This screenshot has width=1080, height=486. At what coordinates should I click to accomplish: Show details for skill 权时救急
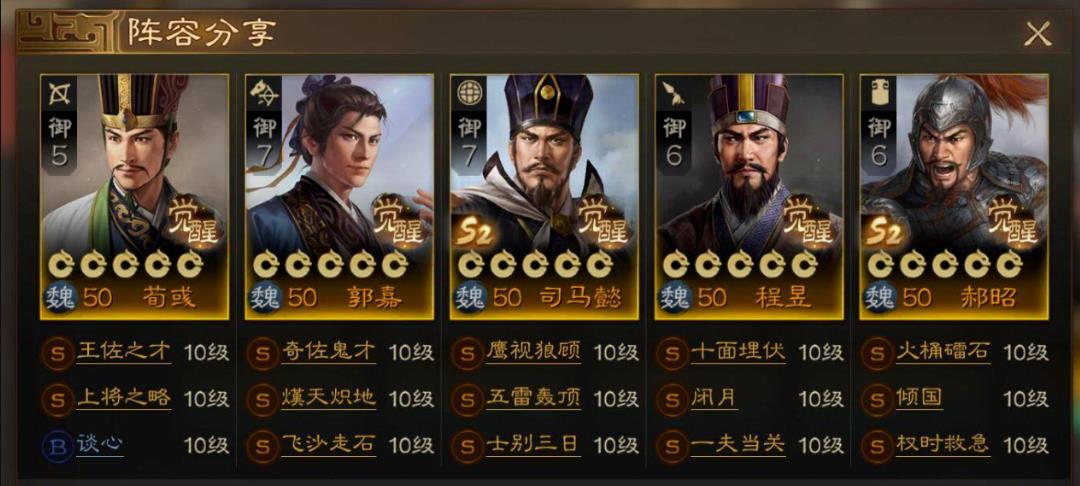(x=942, y=444)
